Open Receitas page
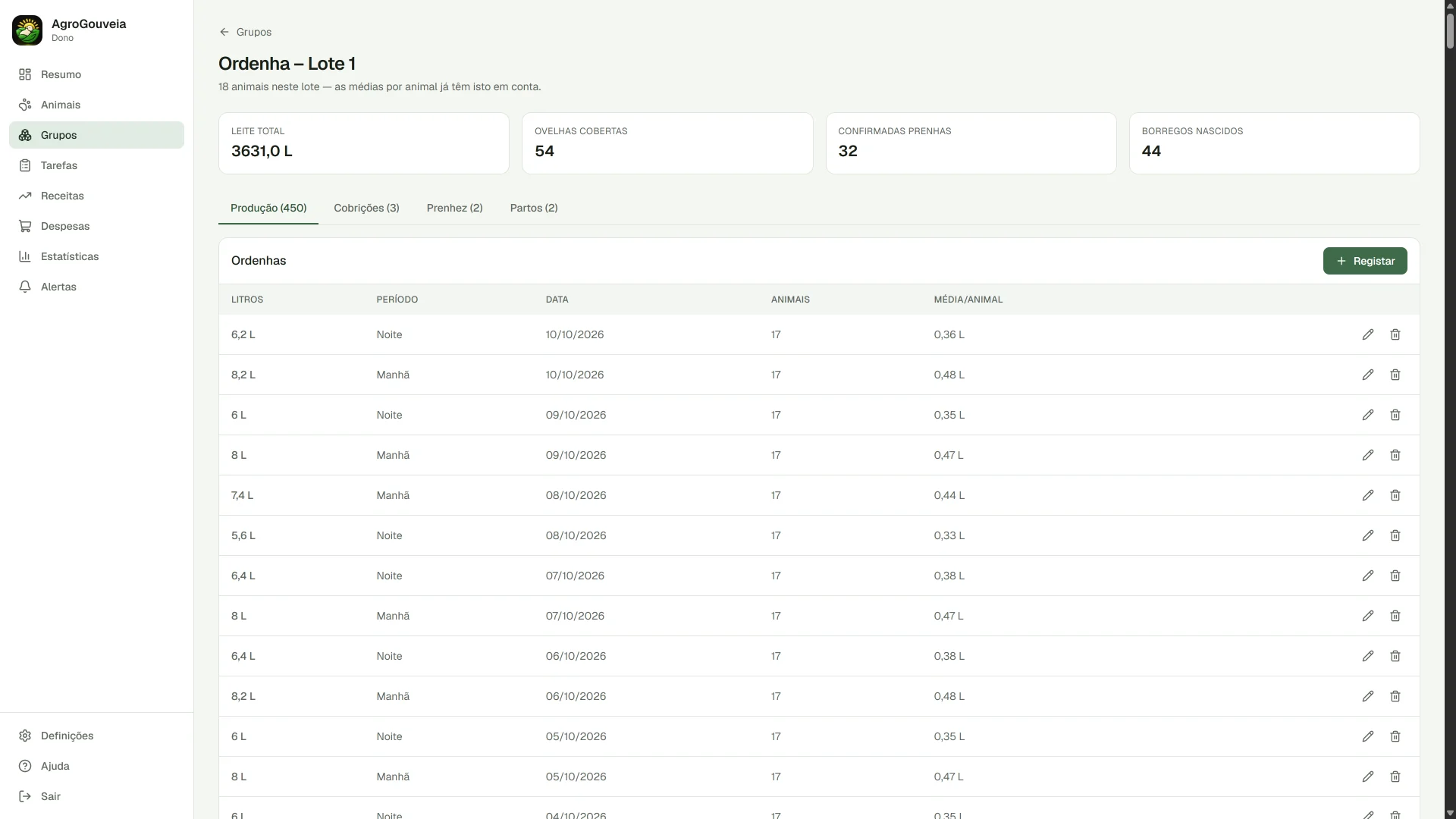Image resolution: width=1456 pixels, height=819 pixels. [x=96, y=196]
